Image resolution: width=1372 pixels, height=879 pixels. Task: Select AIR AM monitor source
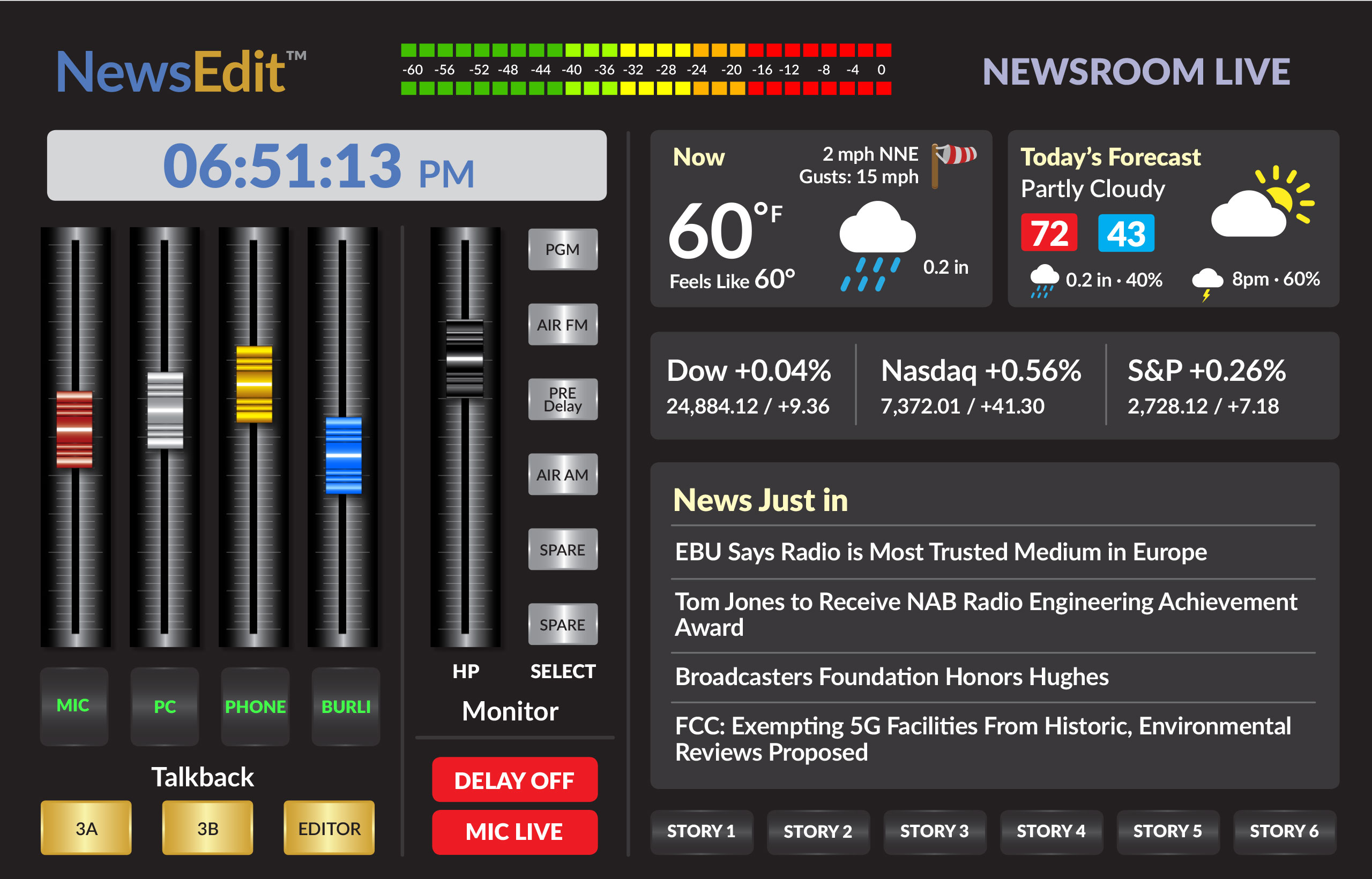563,475
